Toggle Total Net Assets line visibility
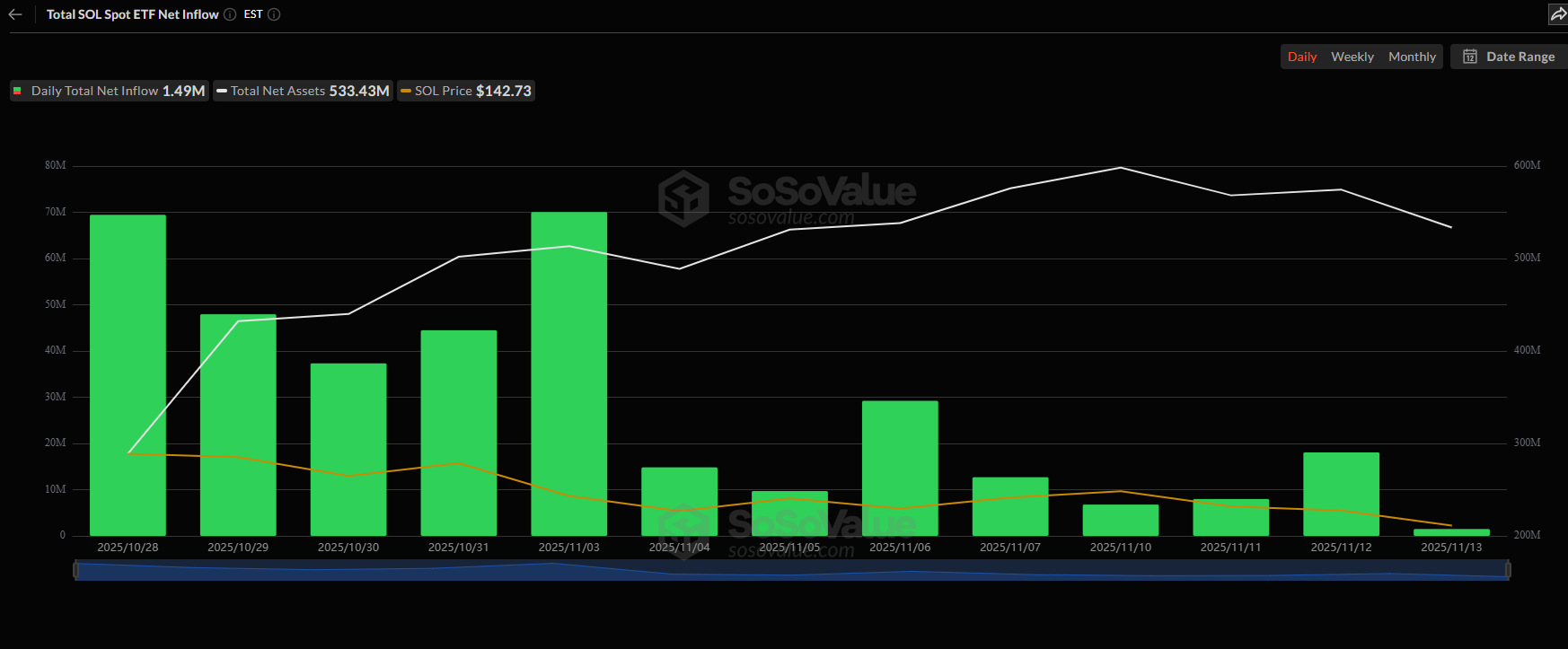1568x649 pixels. tap(304, 91)
